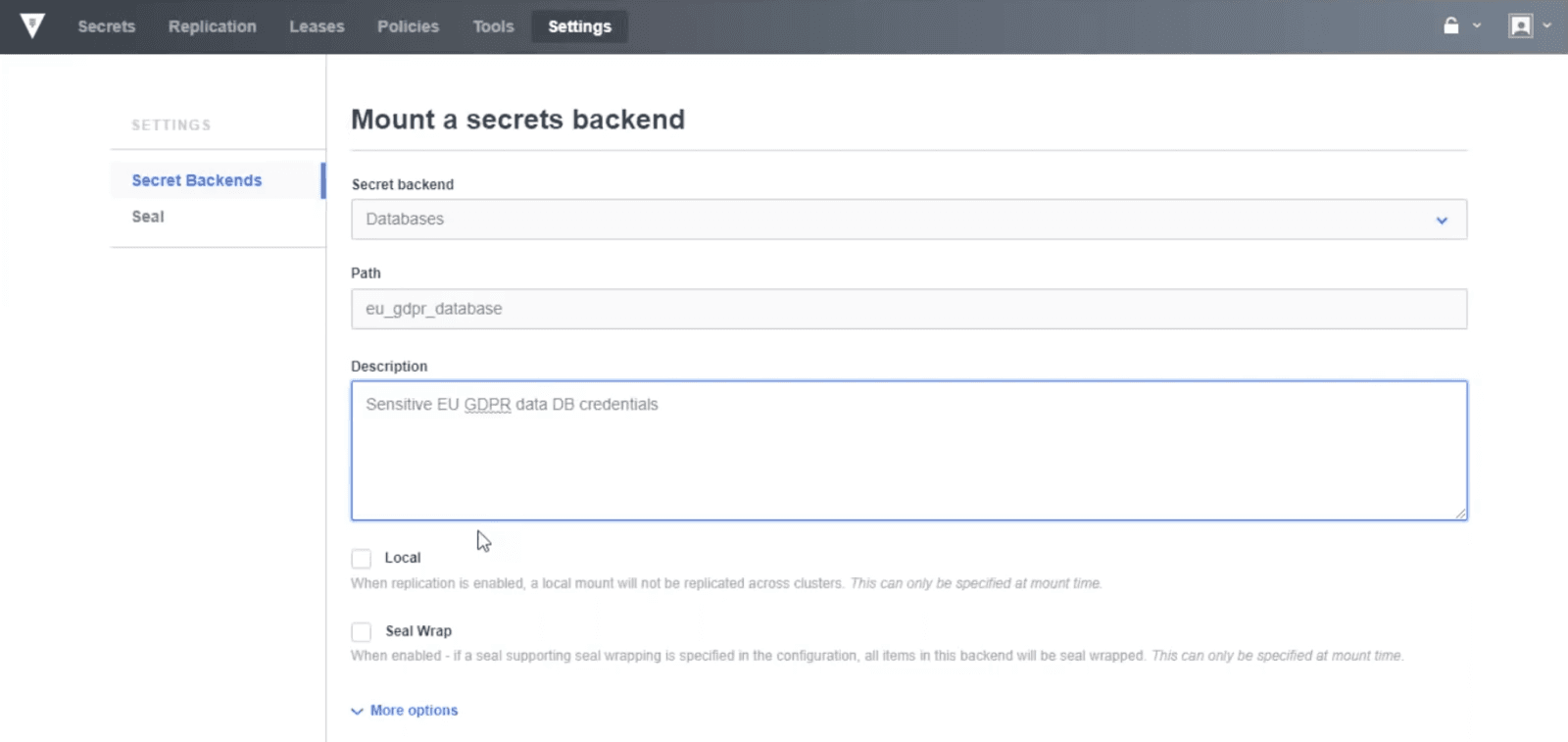
Task: Enable the Seal Wrap checkbox
Action: [362, 632]
